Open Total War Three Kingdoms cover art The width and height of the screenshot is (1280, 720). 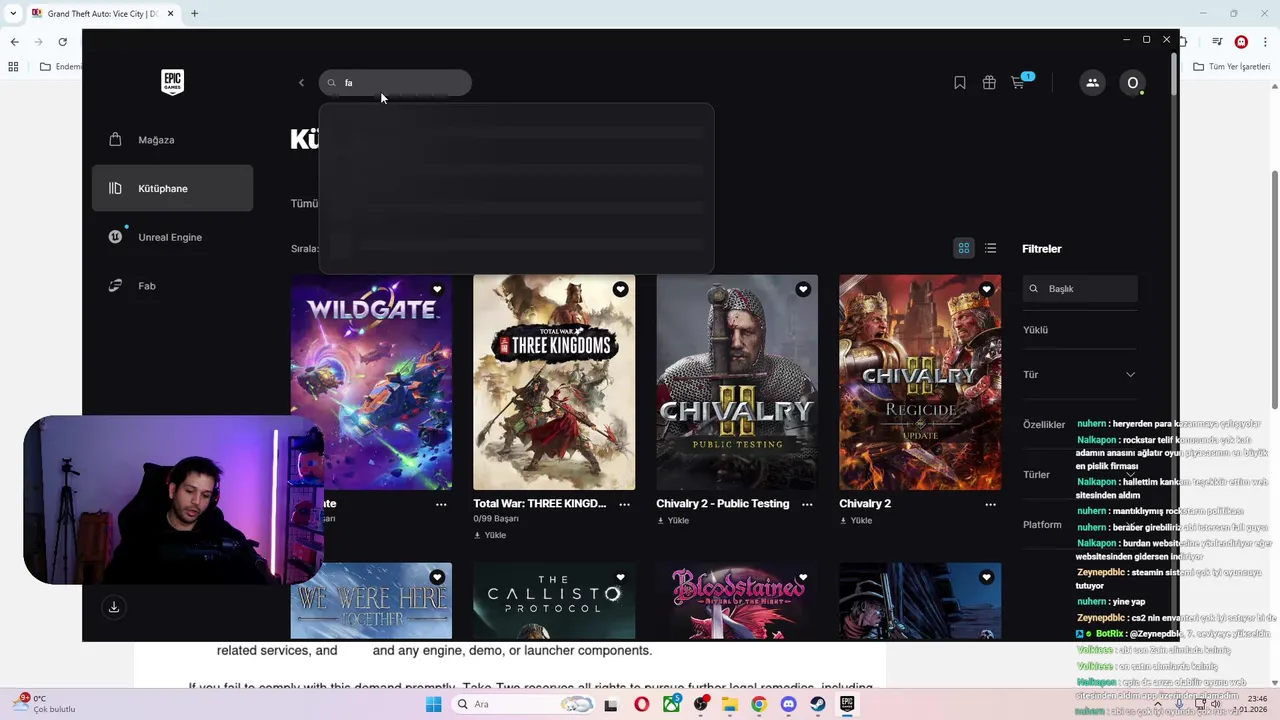coord(554,382)
